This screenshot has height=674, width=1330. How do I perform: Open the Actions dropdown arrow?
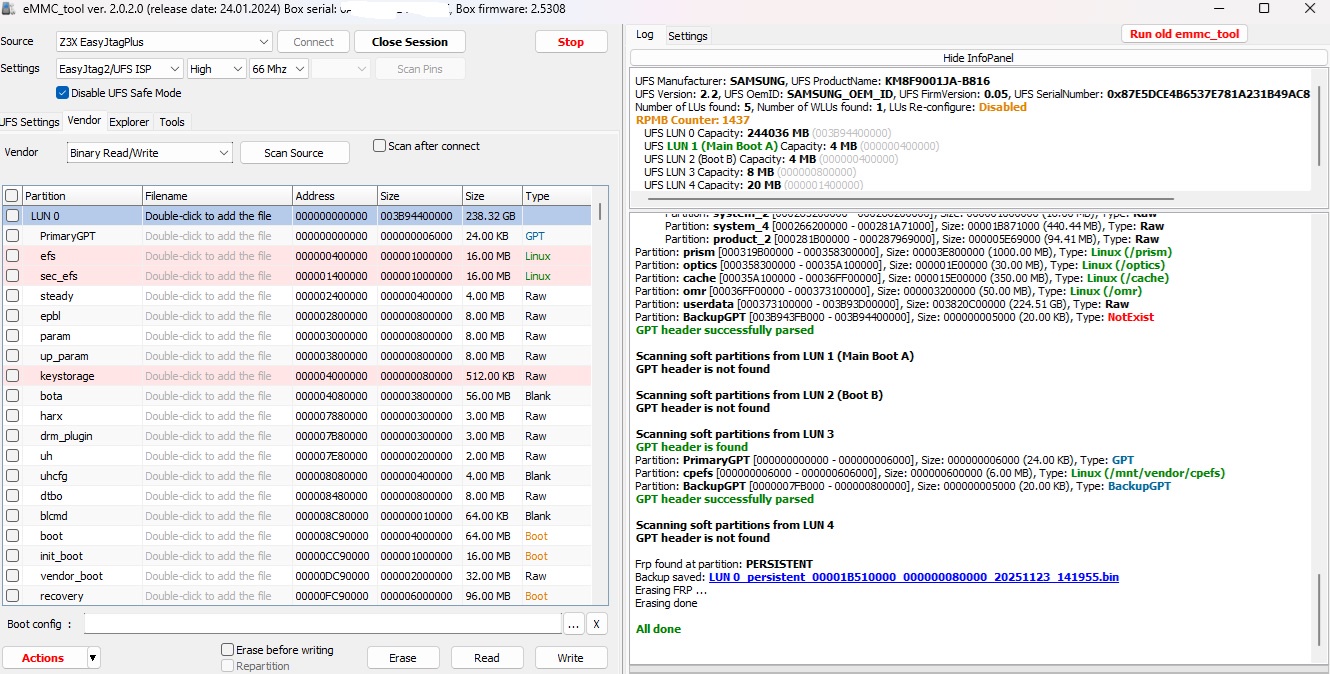pyautogui.click(x=93, y=658)
